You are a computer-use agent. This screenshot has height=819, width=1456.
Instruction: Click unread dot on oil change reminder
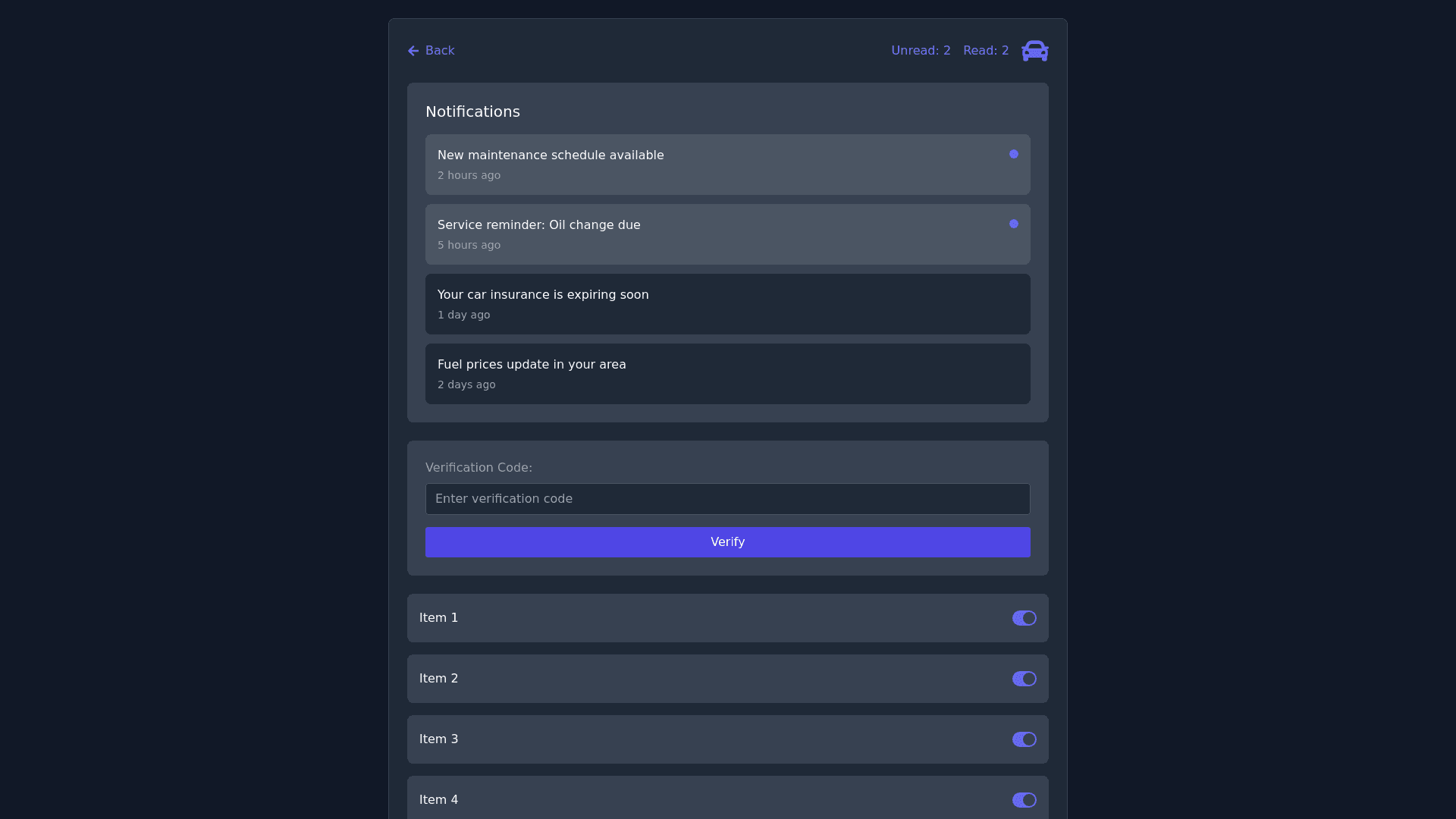click(x=1014, y=224)
